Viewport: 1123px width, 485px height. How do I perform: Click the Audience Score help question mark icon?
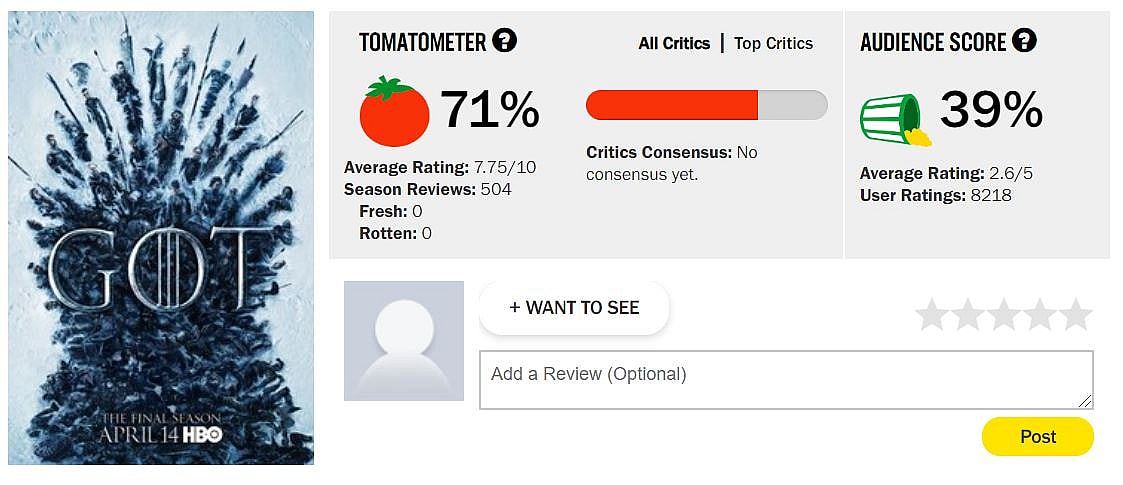[1024, 41]
